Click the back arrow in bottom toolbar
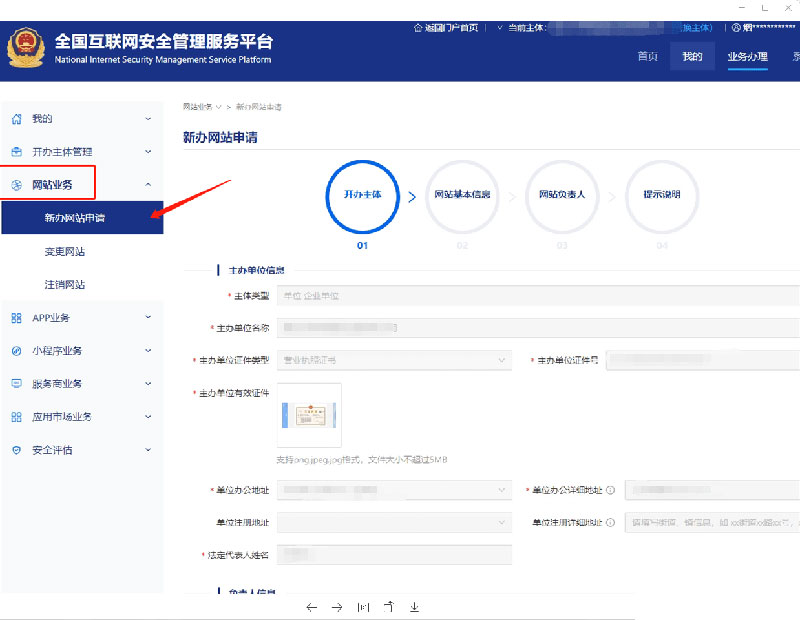This screenshot has width=800, height=620. coord(311,607)
